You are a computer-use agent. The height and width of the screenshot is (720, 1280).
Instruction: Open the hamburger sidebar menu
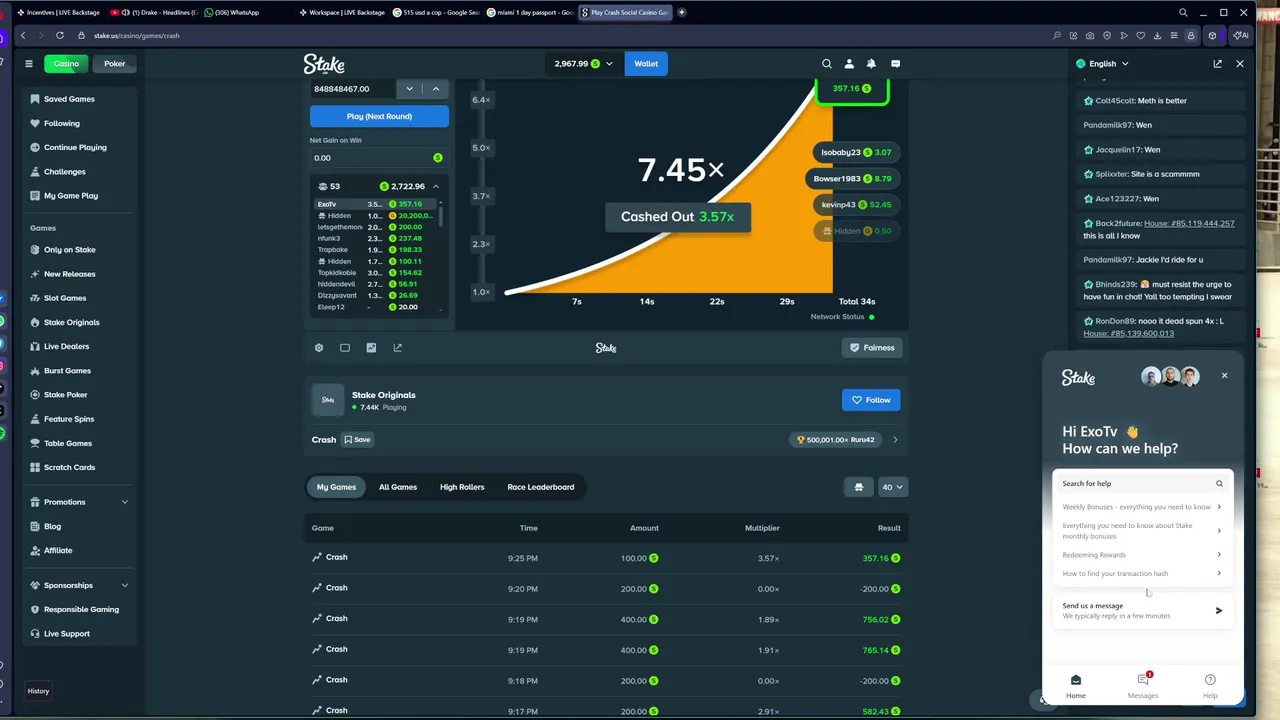pos(29,64)
